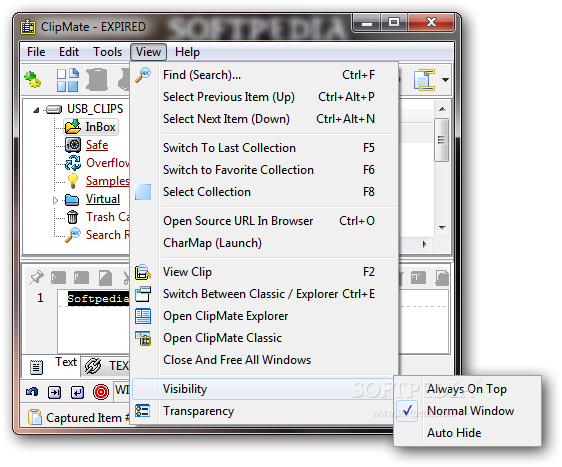Image resolution: width=562 pixels, height=467 pixels.
Task: Select Previous Item (Up) menu entry
Action: [265, 97]
